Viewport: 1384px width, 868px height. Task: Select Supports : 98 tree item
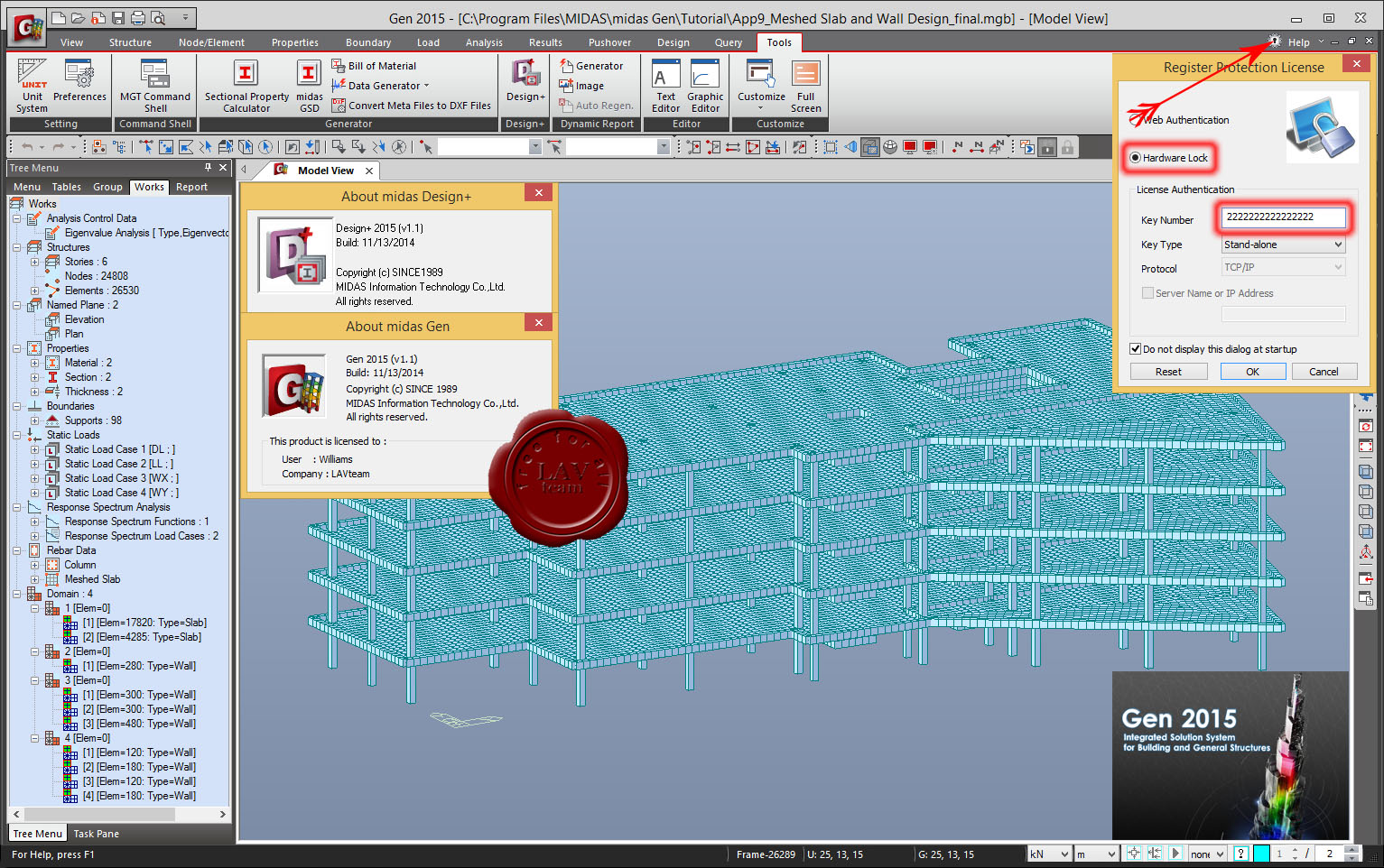point(93,420)
